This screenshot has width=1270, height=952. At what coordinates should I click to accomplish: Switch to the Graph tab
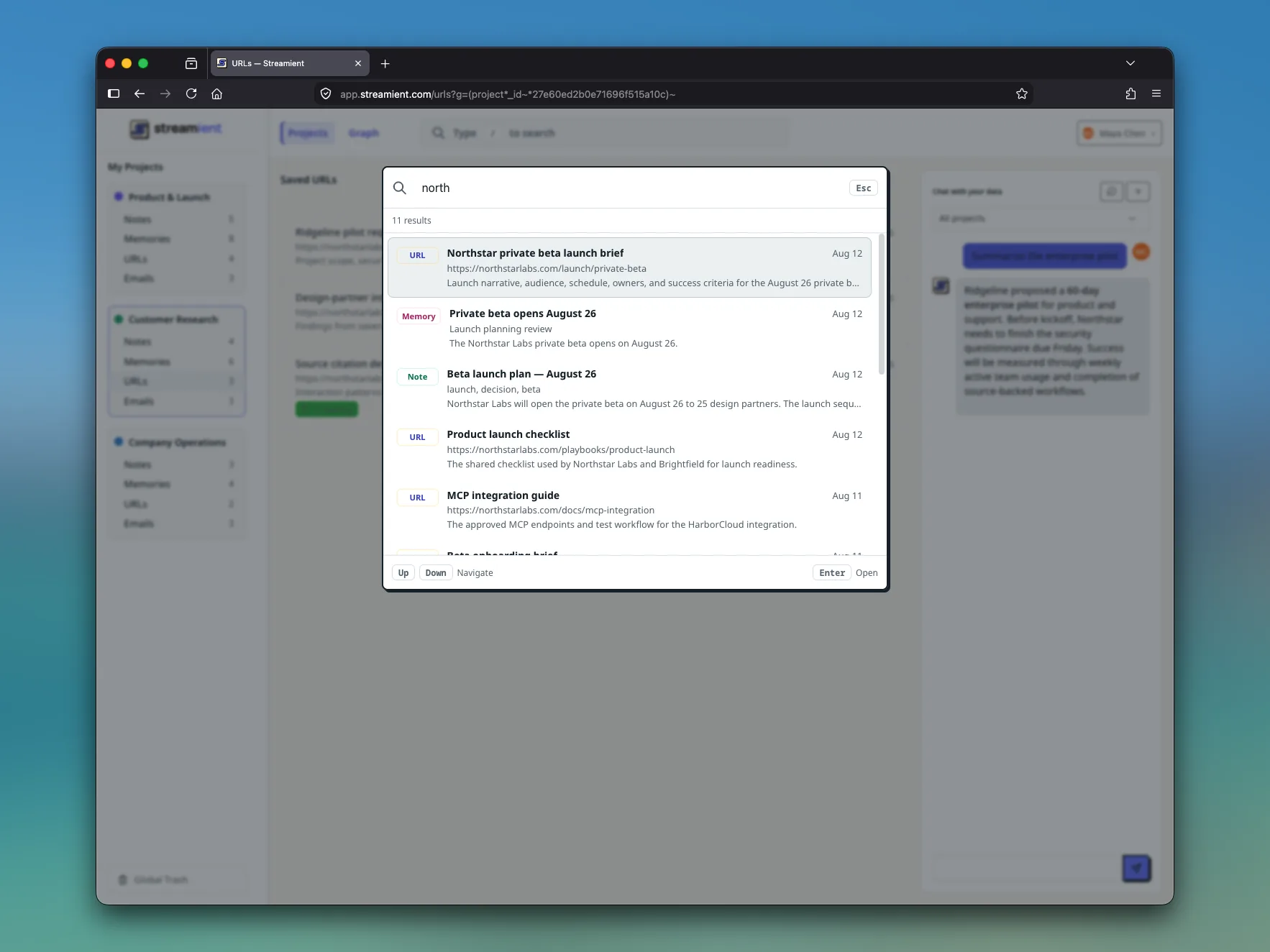coord(364,133)
